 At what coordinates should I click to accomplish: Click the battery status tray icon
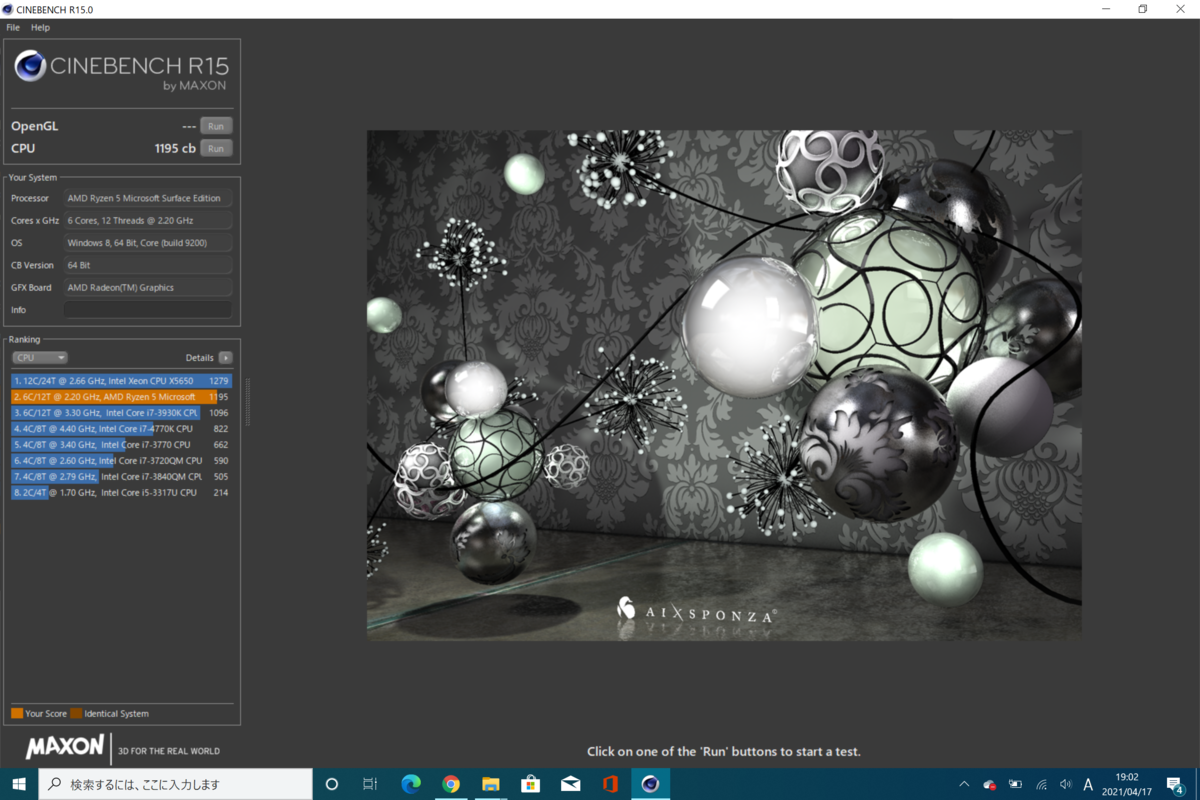point(1016,785)
